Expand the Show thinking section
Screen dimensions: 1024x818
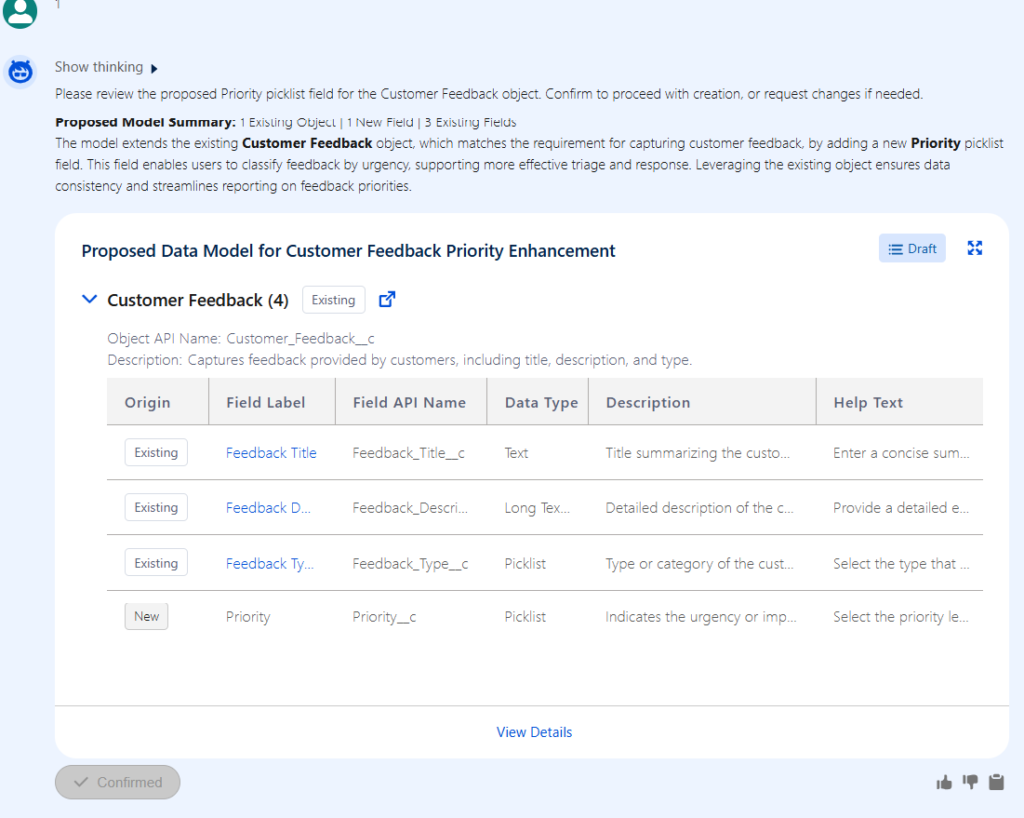(106, 67)
